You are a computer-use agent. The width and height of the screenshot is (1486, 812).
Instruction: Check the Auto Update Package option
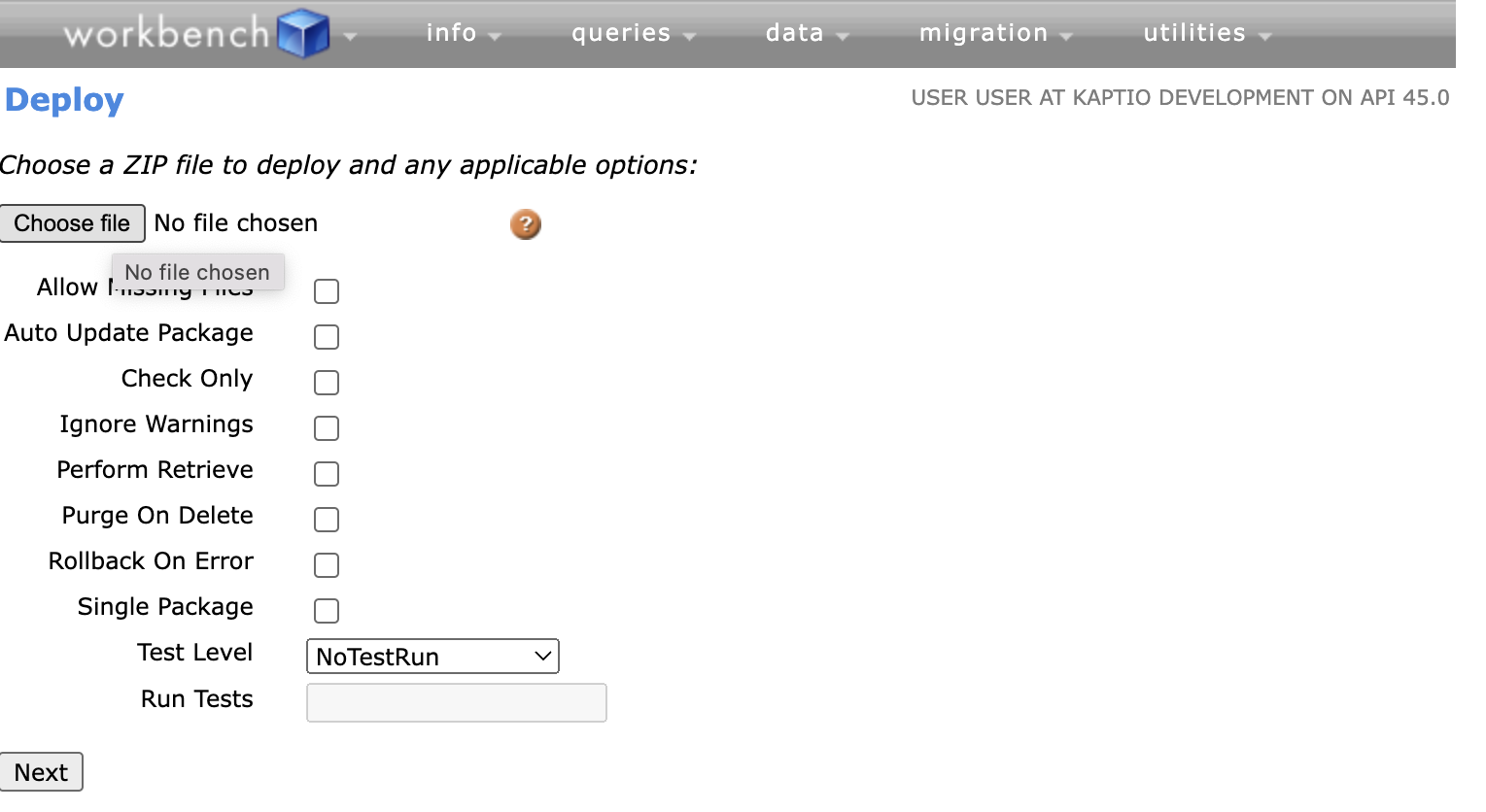pos(326,336)
